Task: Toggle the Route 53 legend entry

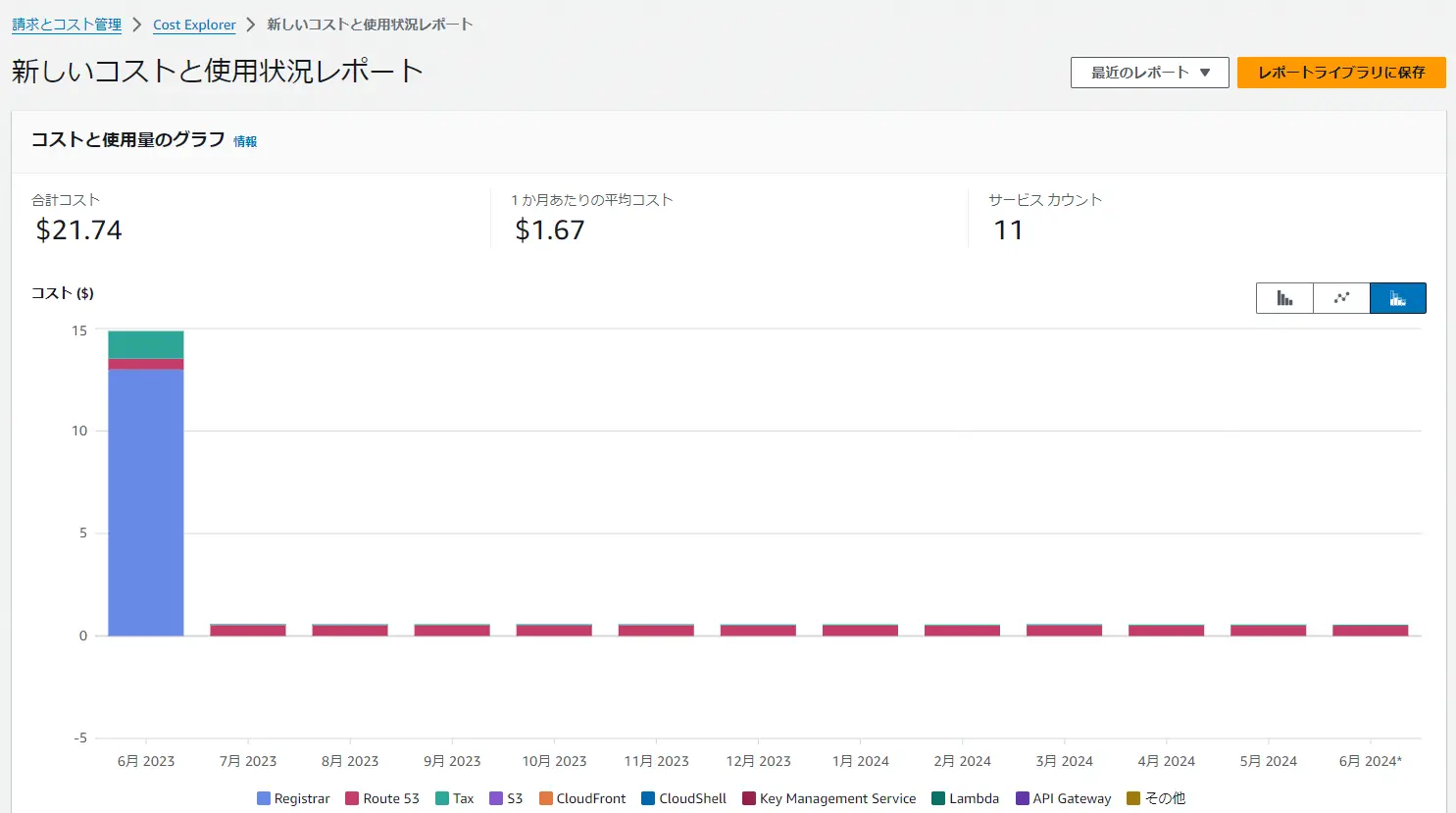Action: [381, 798]
